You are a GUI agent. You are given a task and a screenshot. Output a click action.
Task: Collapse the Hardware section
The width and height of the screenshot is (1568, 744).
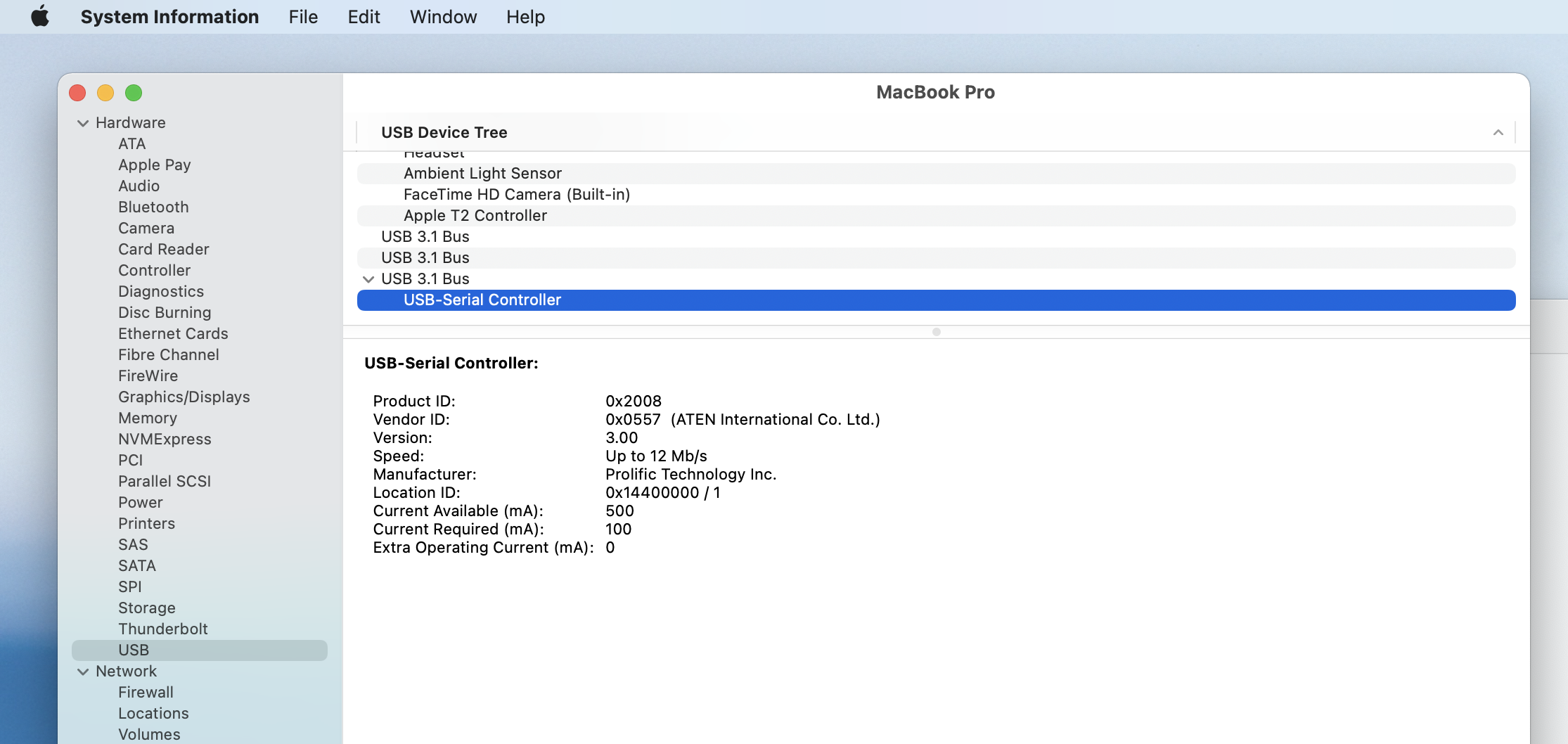tap(83, 123)
